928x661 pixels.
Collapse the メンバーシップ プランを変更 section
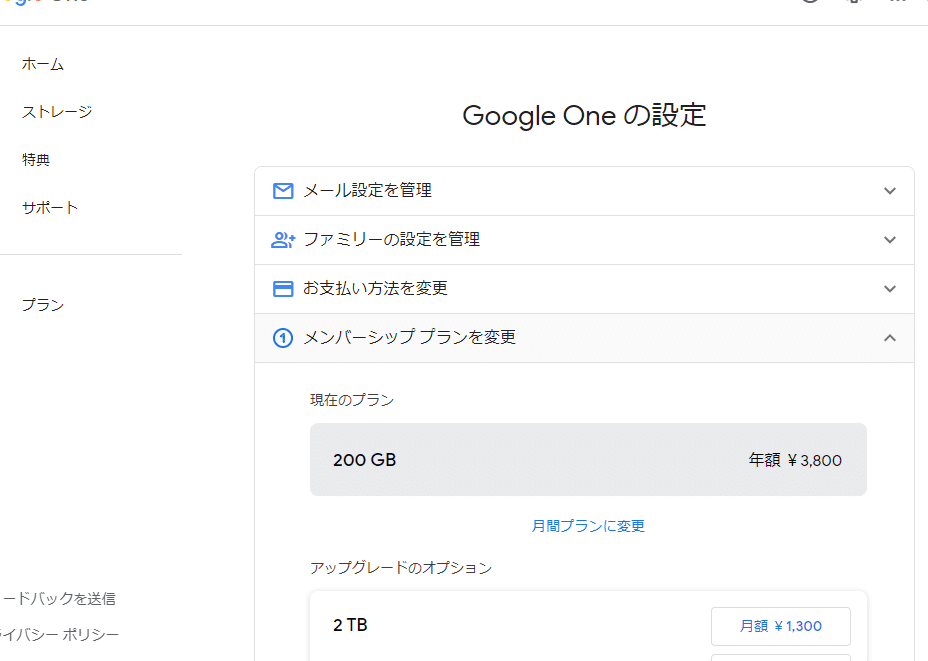point(889,337)
